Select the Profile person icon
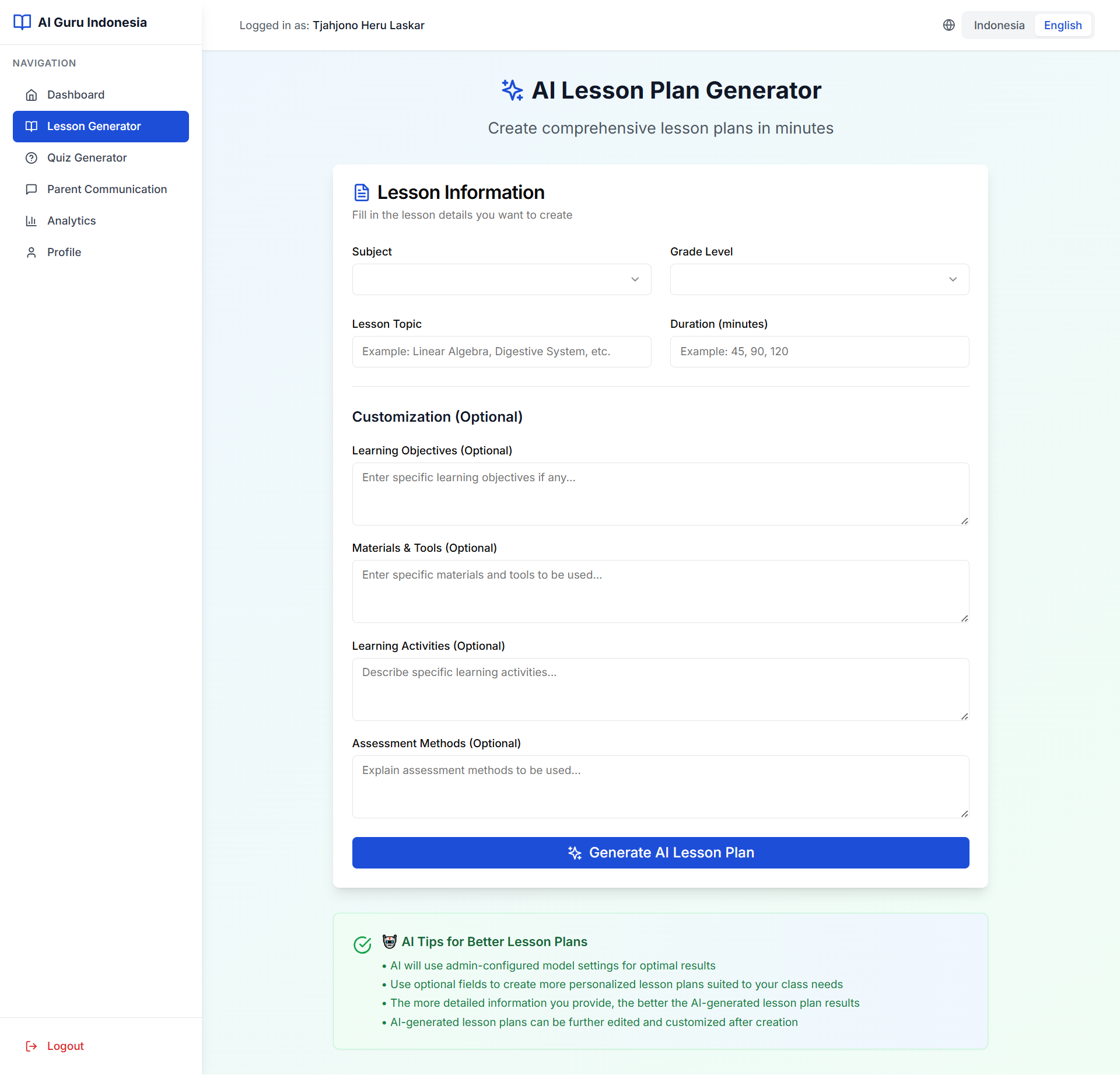The width and height of the screenshot is (1120, 1075). click(32, 252)
